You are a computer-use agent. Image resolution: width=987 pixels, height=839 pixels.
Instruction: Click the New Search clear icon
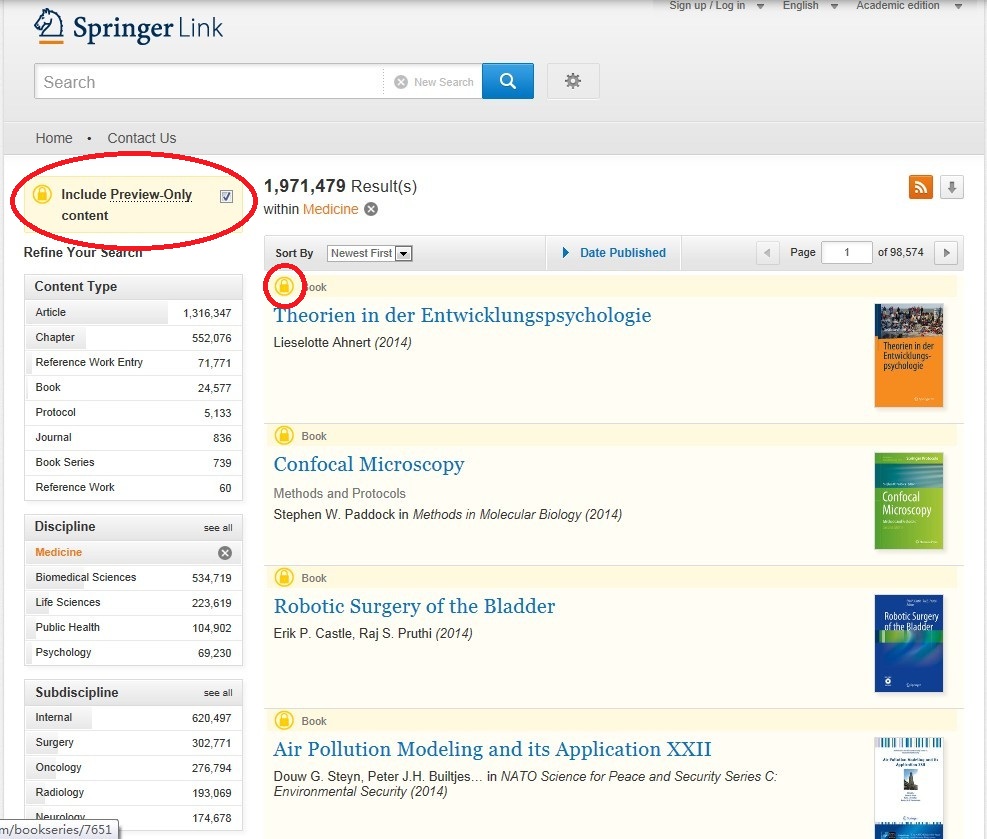click(401, 82)
